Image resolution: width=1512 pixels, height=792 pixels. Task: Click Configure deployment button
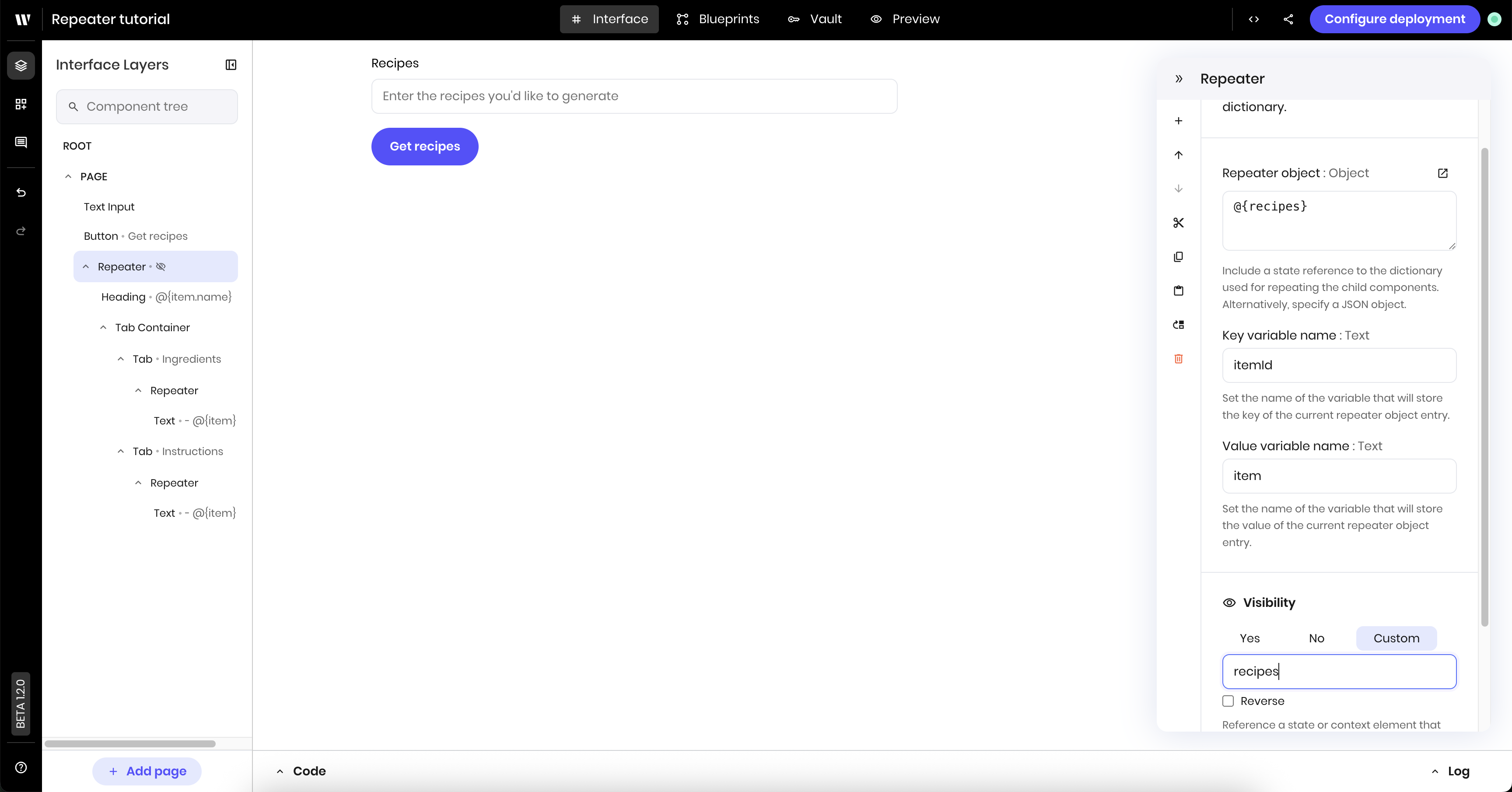tap(1395, 19)
